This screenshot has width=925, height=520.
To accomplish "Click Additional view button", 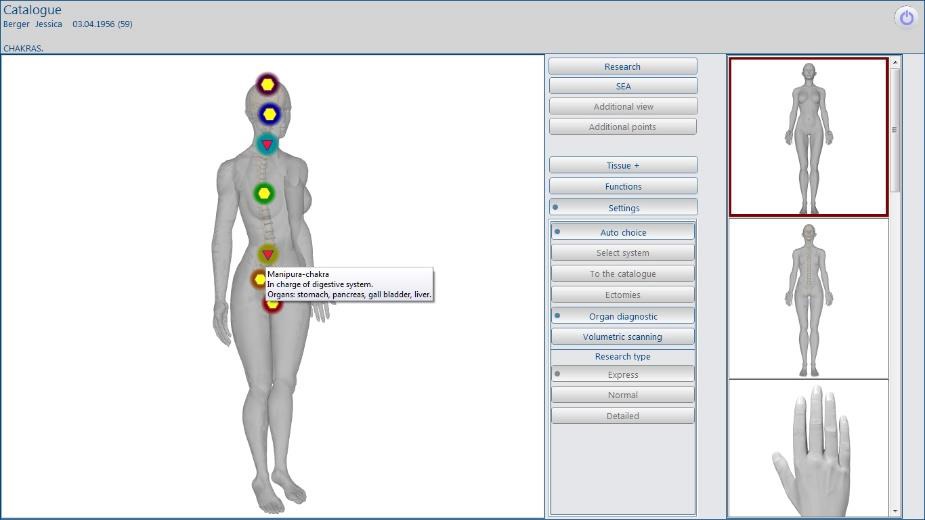I will [623, 107].
